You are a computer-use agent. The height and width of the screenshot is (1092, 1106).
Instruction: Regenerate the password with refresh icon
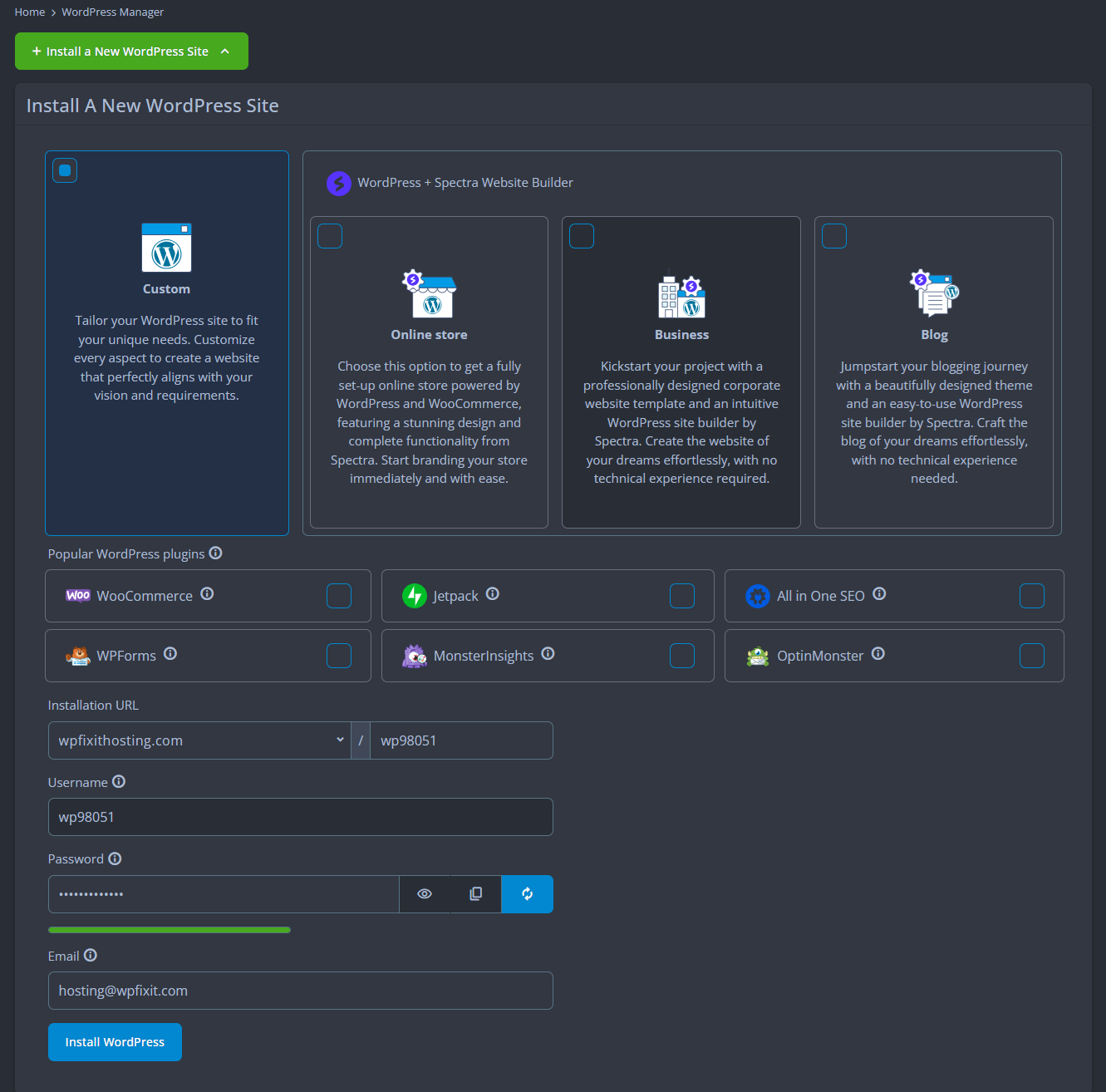[527, 894]
